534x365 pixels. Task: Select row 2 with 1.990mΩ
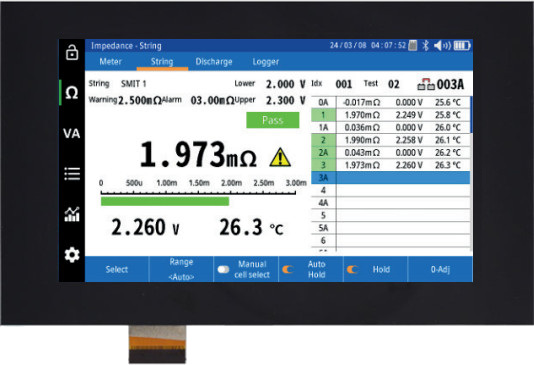391,140
